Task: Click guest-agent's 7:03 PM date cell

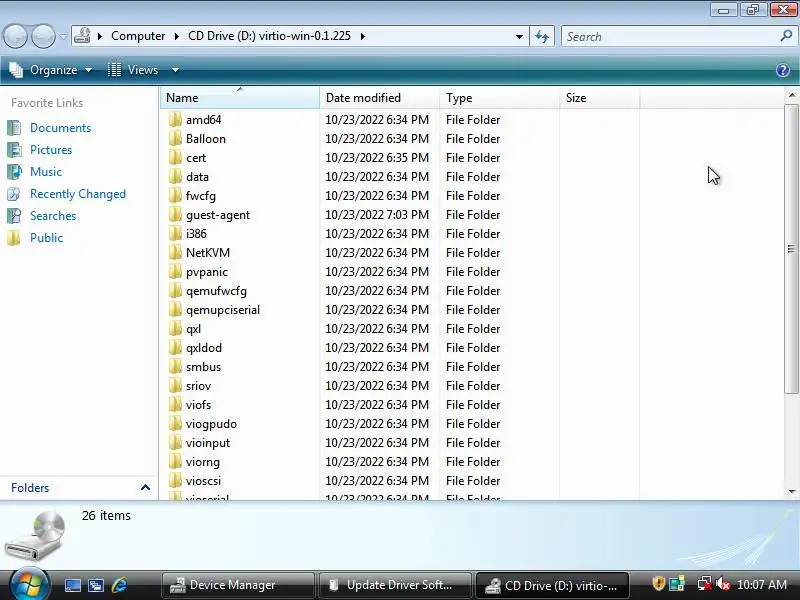Action: click(377, 215)
